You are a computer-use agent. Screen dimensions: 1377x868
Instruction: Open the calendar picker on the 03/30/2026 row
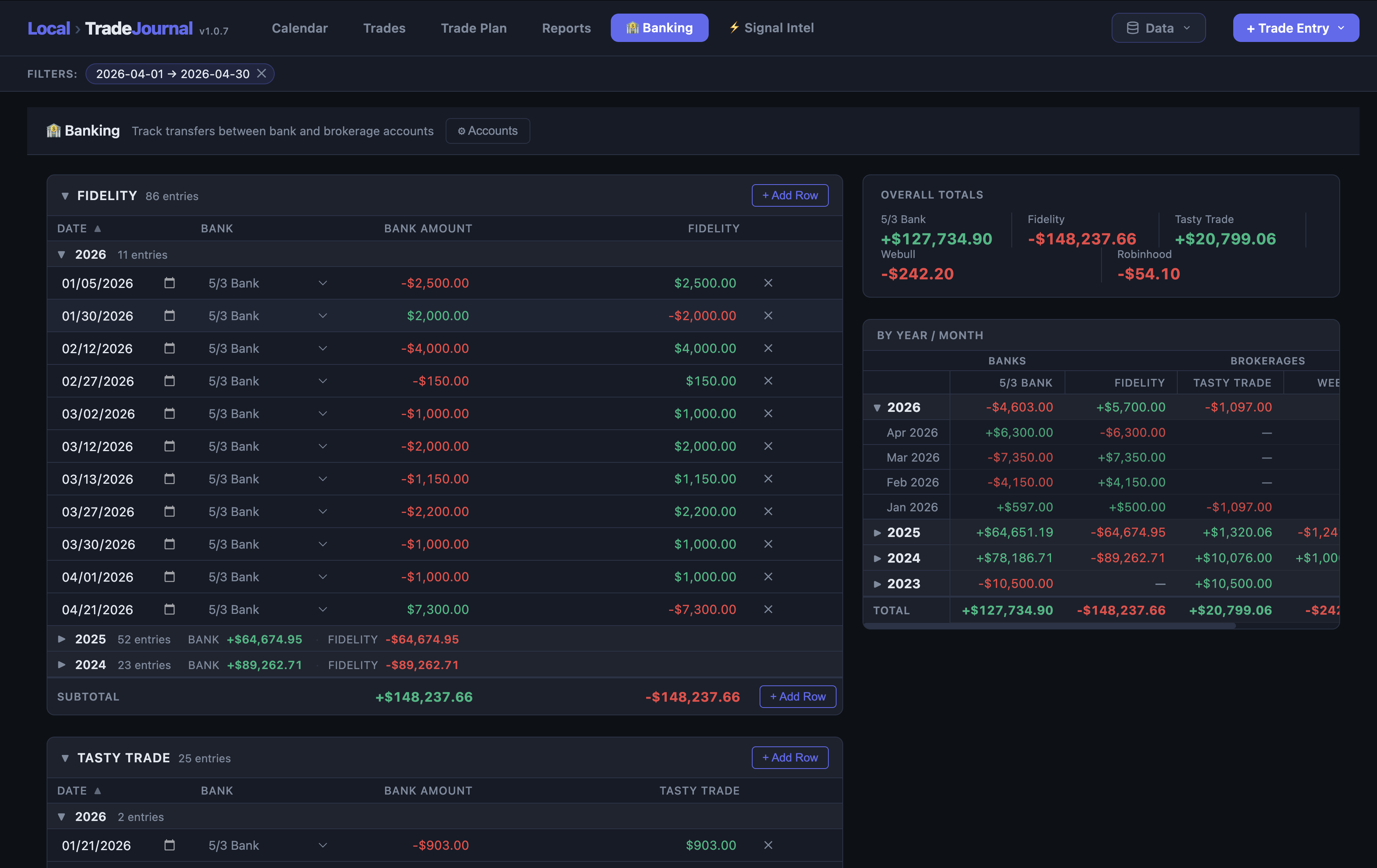click(x=169, y=544)
